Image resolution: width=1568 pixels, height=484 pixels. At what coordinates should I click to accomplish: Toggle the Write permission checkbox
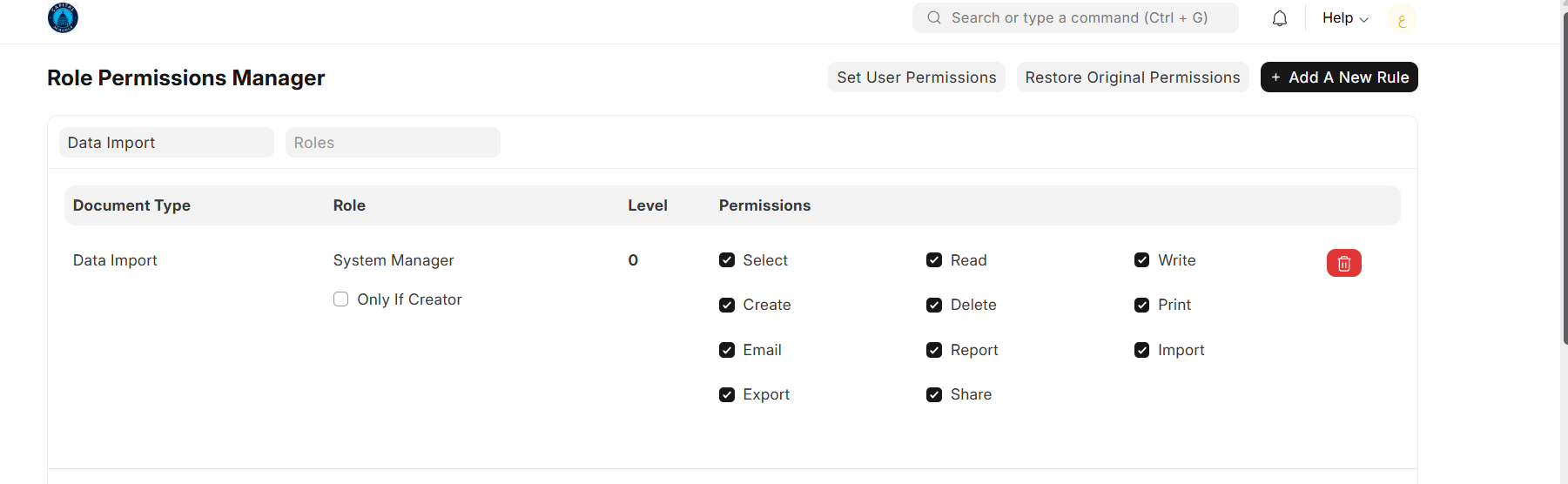tap(1141, 260)
